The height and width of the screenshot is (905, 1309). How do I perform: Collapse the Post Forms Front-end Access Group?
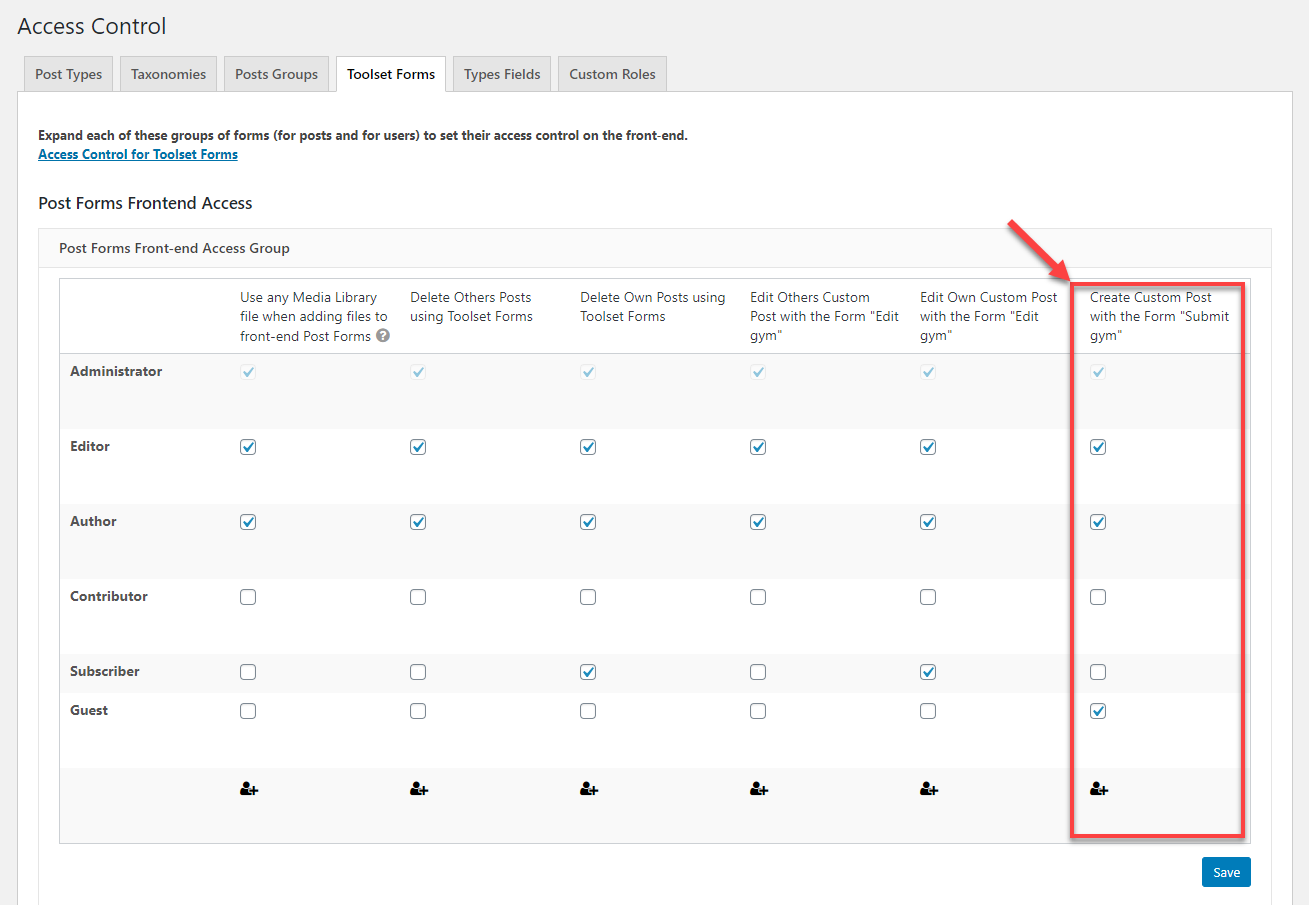click(174, 247)
